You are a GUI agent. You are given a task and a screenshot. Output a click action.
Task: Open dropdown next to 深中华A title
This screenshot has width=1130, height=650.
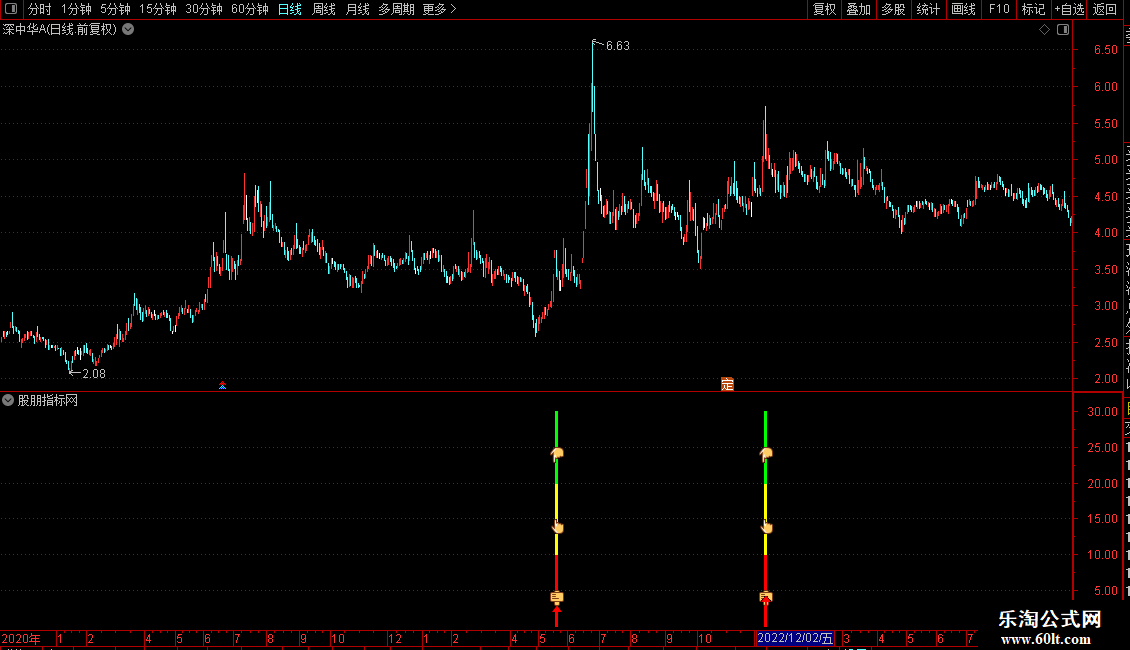coord(128,29)
